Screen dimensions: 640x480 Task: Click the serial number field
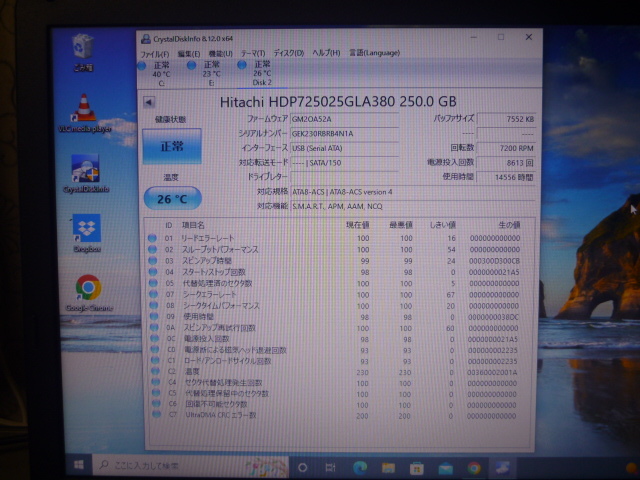344,134
